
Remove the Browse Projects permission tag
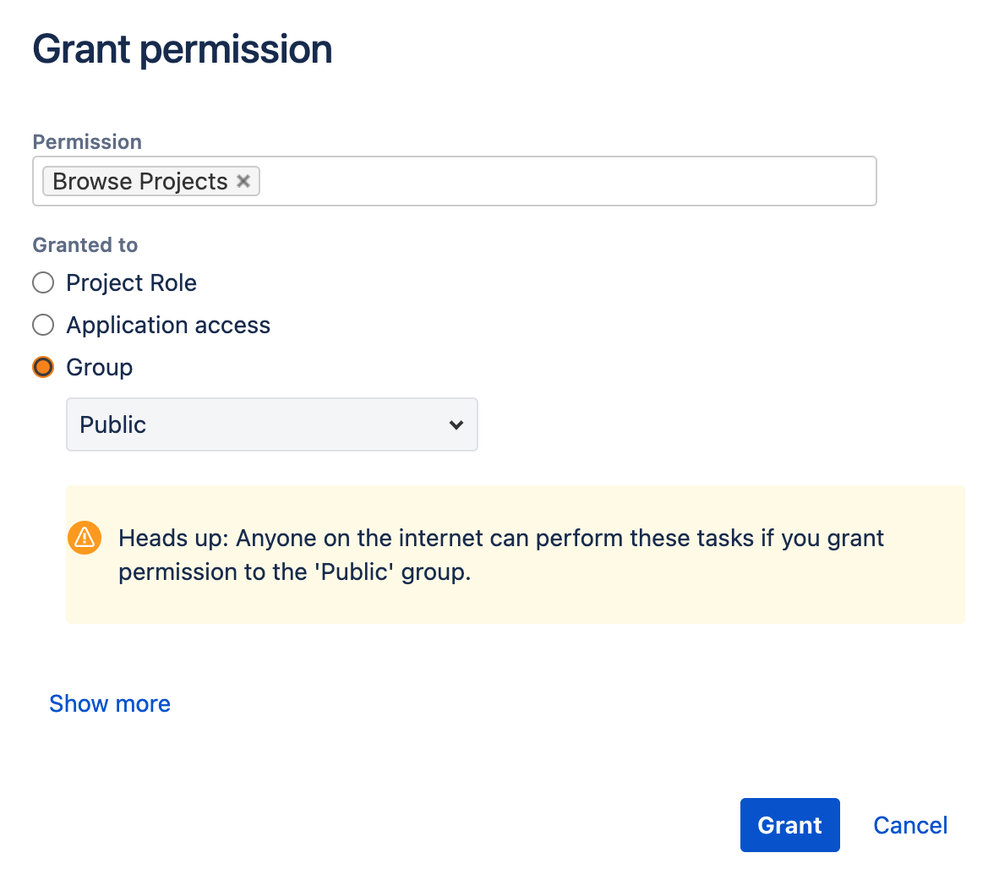tap(243, 181)
